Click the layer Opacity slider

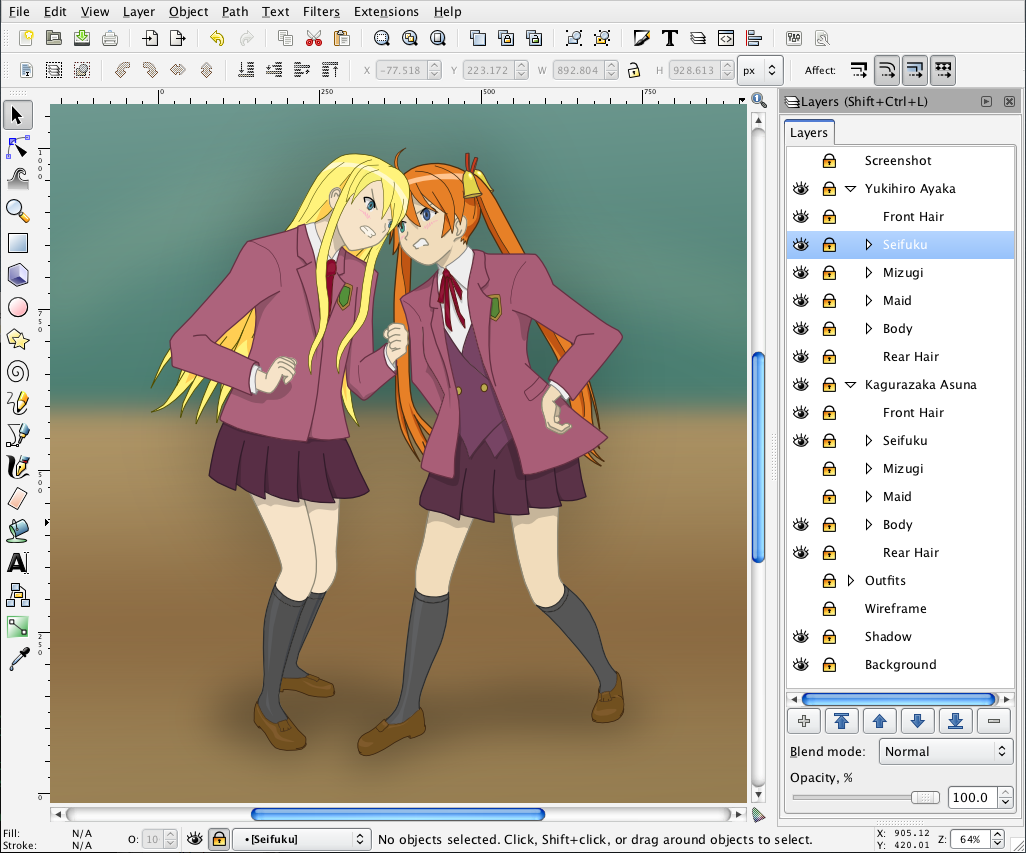click(866, 797)
